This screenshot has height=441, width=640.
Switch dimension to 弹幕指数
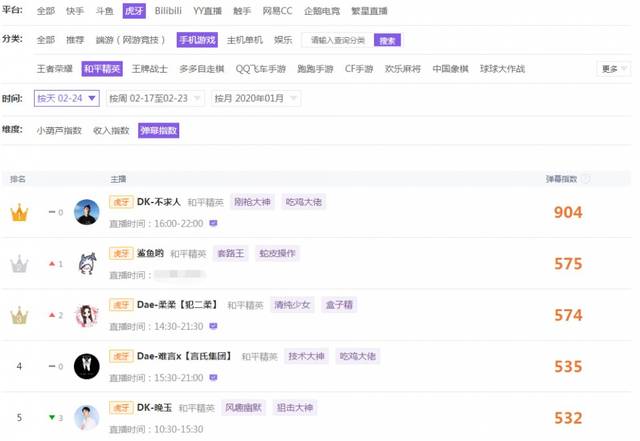[158, 131]
